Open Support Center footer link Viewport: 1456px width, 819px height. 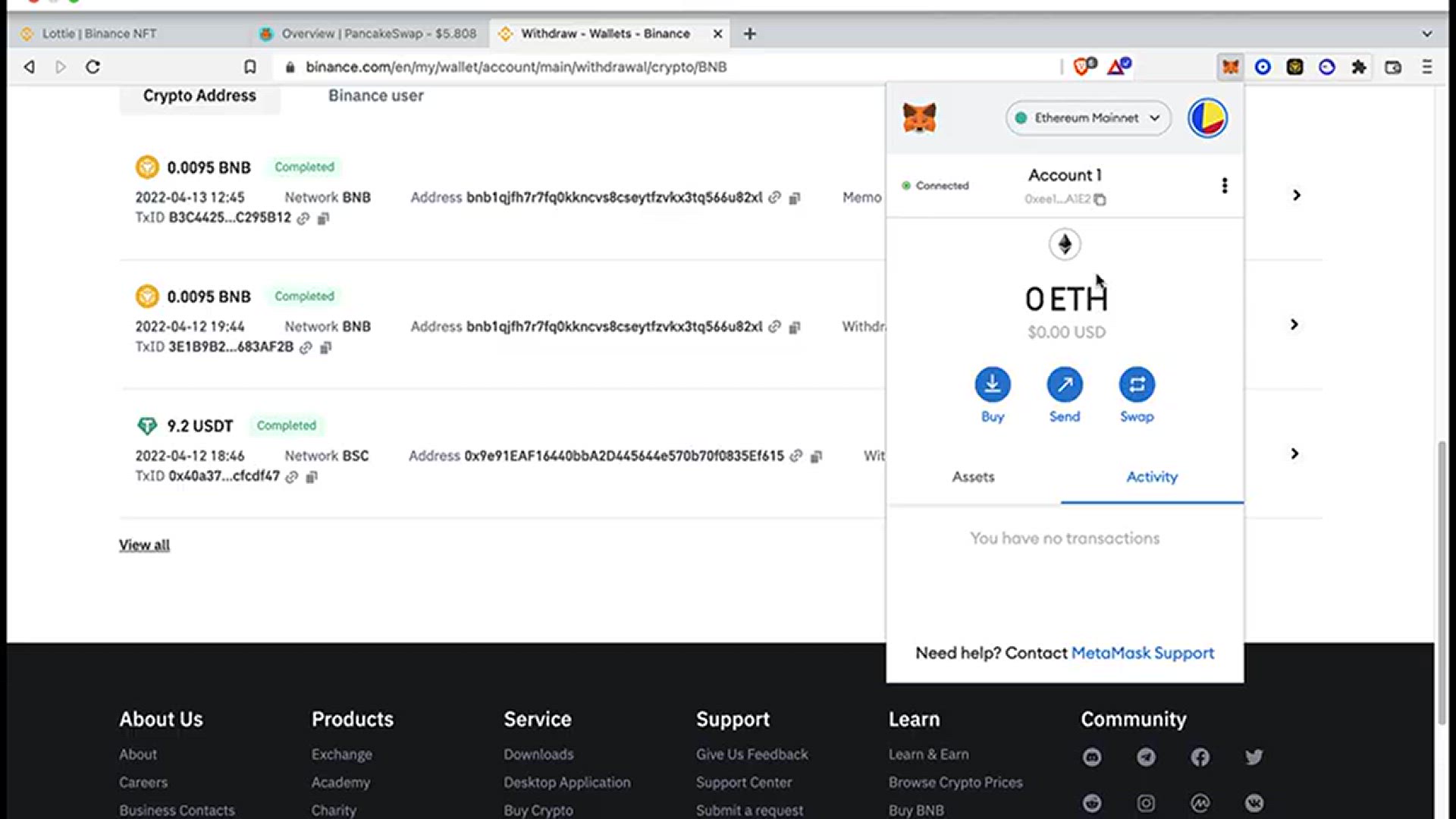click(x=744, y=782)
